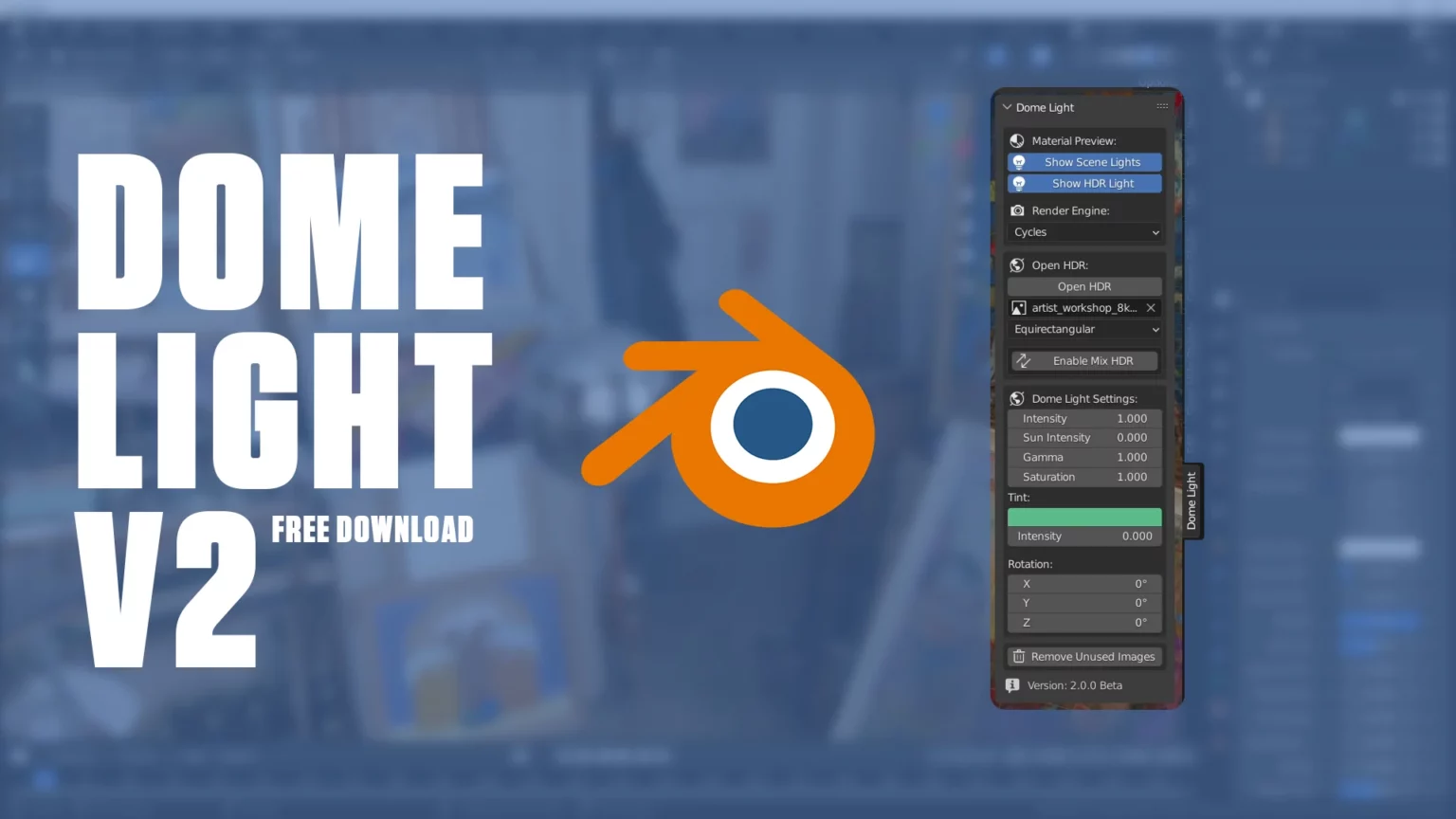Click the world icon by Dome Light Settings

pos(1017,399)
